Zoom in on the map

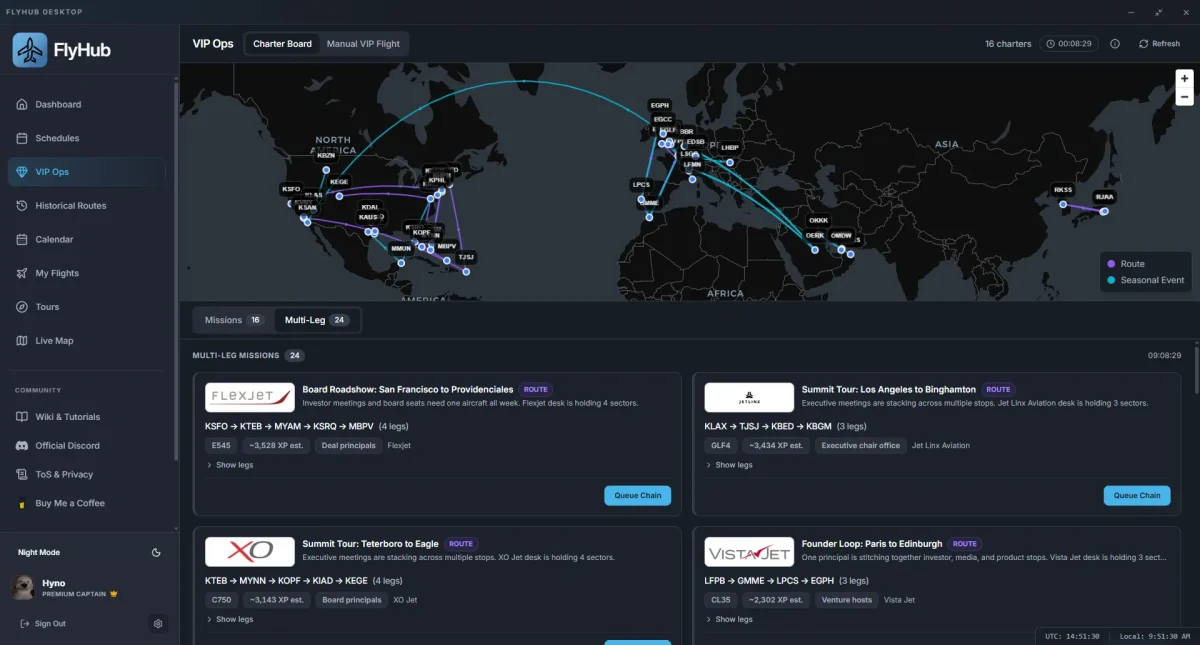(x=1185, y=78)
